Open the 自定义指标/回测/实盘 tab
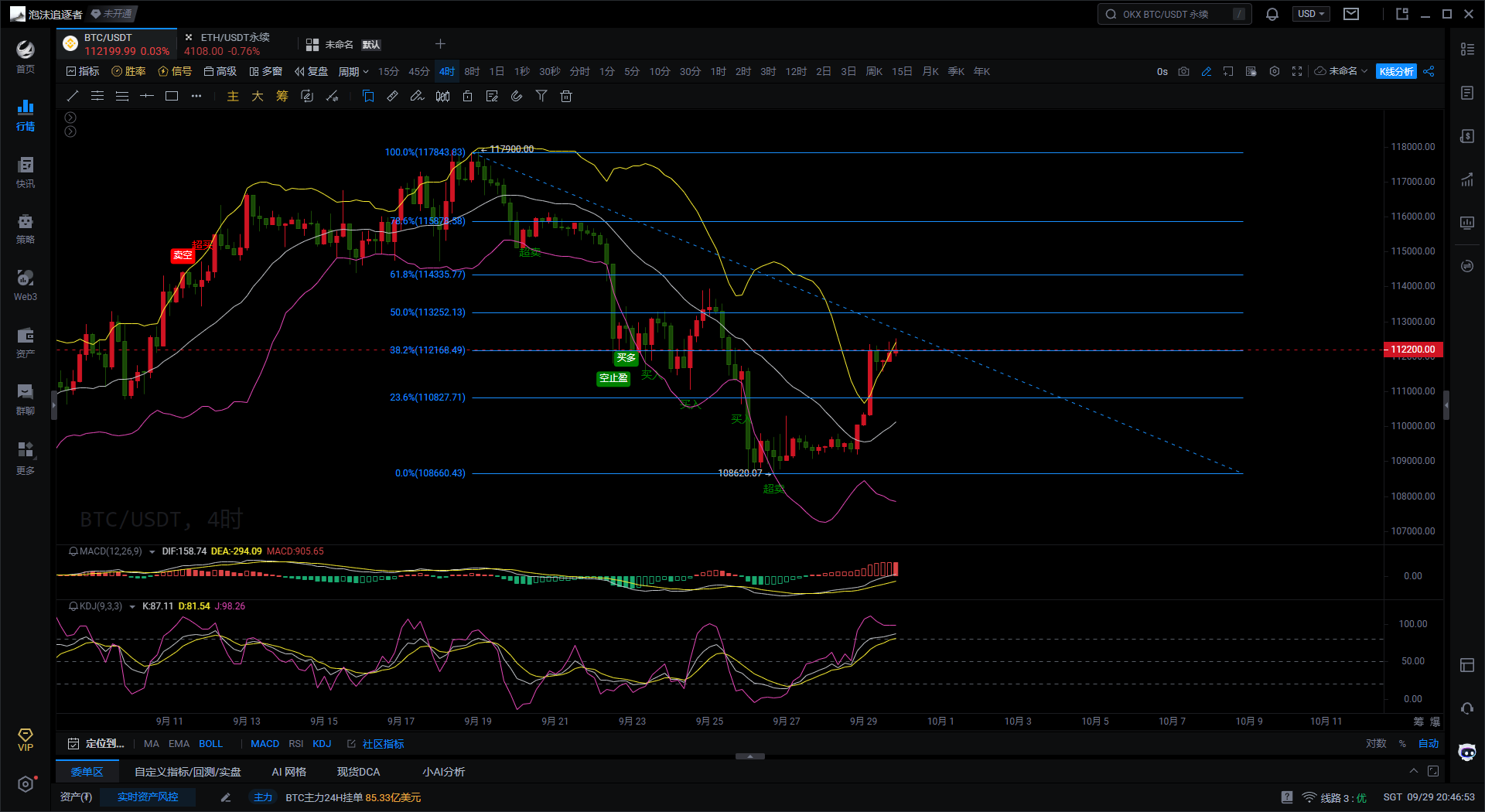Viewport: 1485px width, 812px height. (x=188, y=771)
